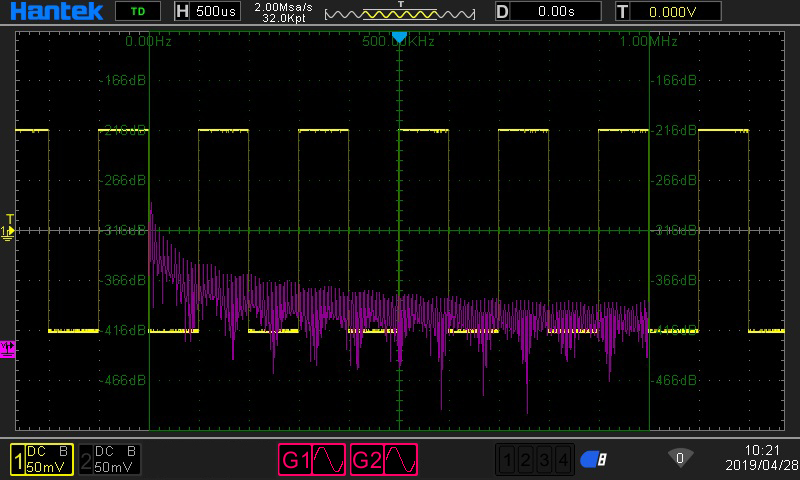Open channel 1 DC 50mV settings
This screenshot has height=480, width=800.
(42, 459)
